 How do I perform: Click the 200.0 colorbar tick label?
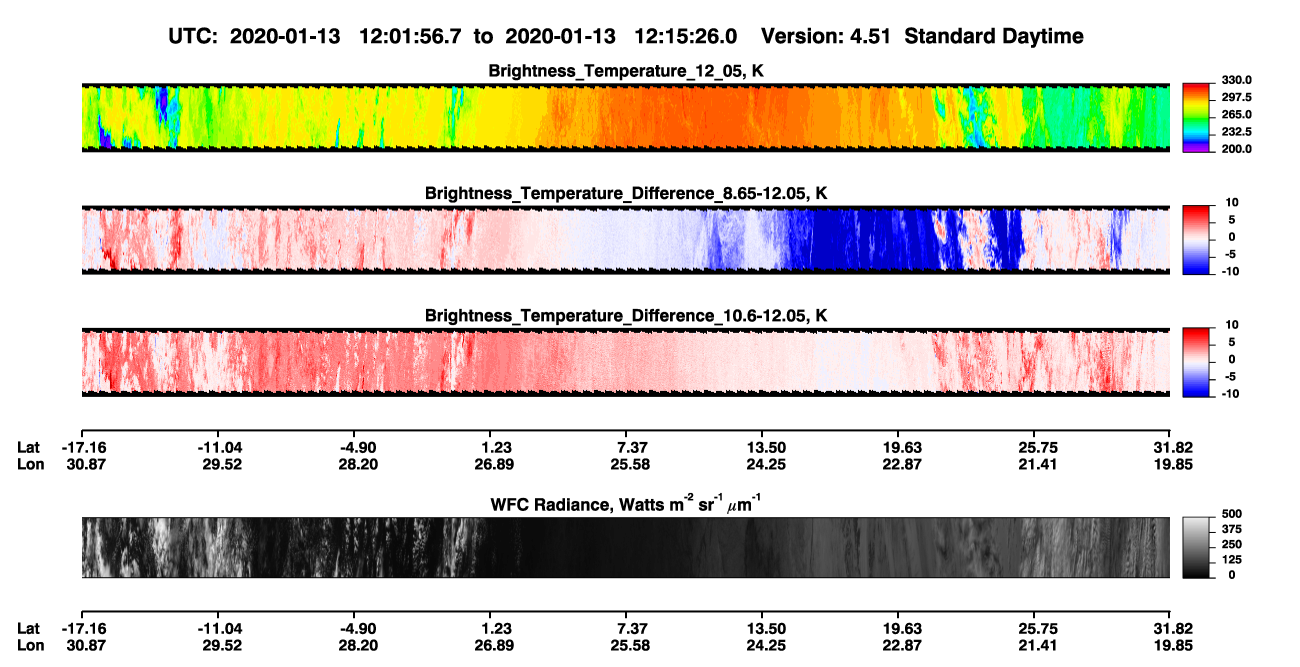click(1236, 149)
